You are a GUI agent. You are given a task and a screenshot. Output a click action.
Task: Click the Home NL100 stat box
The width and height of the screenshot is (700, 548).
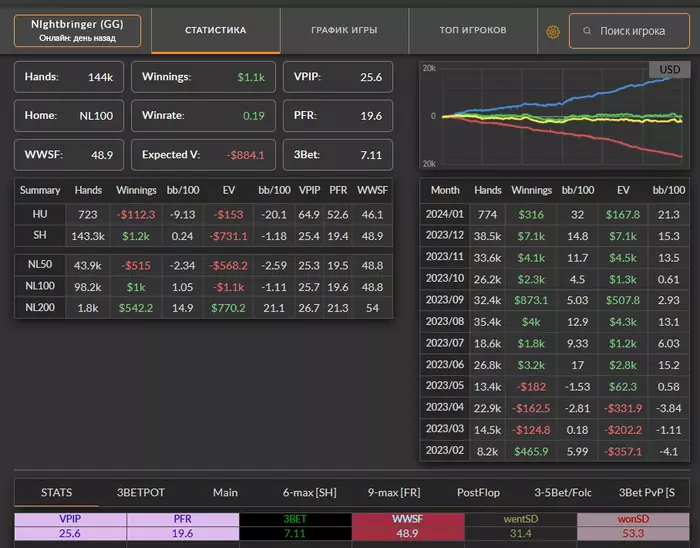pos(69,116)
